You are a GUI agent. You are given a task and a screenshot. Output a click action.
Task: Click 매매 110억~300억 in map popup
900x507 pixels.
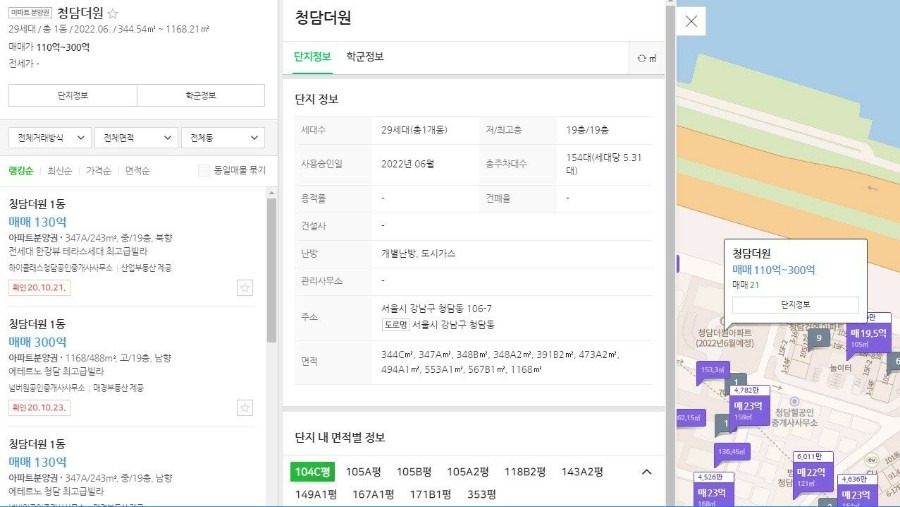(773, 270)
